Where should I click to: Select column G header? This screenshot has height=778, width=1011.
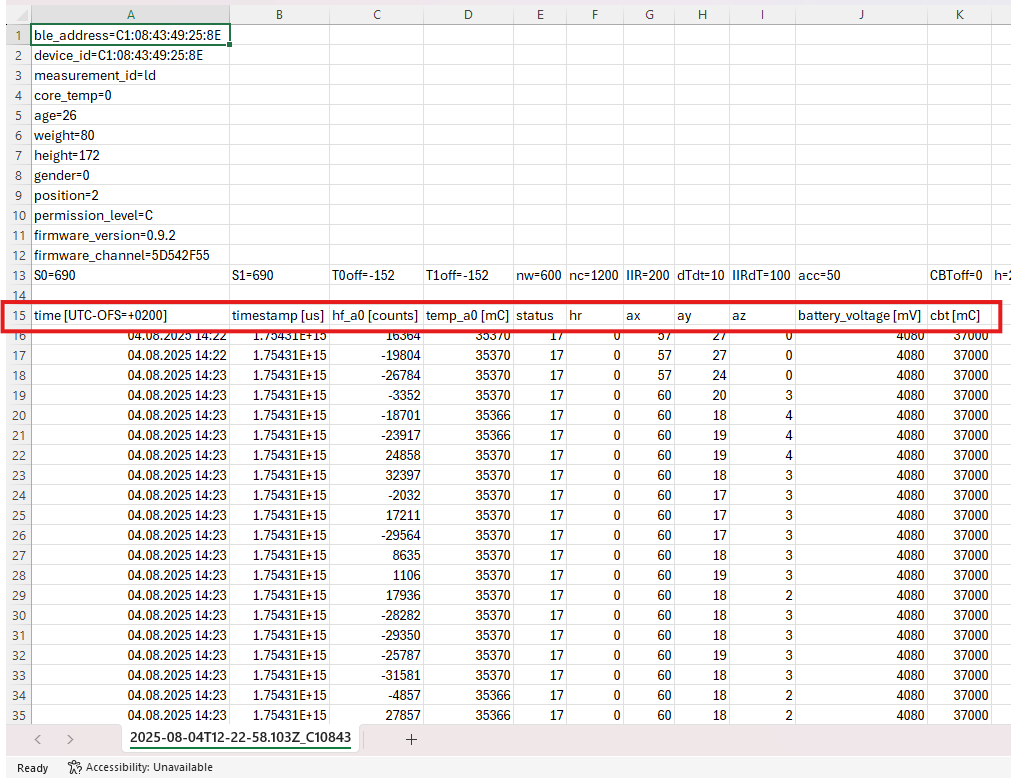[649, 14]
